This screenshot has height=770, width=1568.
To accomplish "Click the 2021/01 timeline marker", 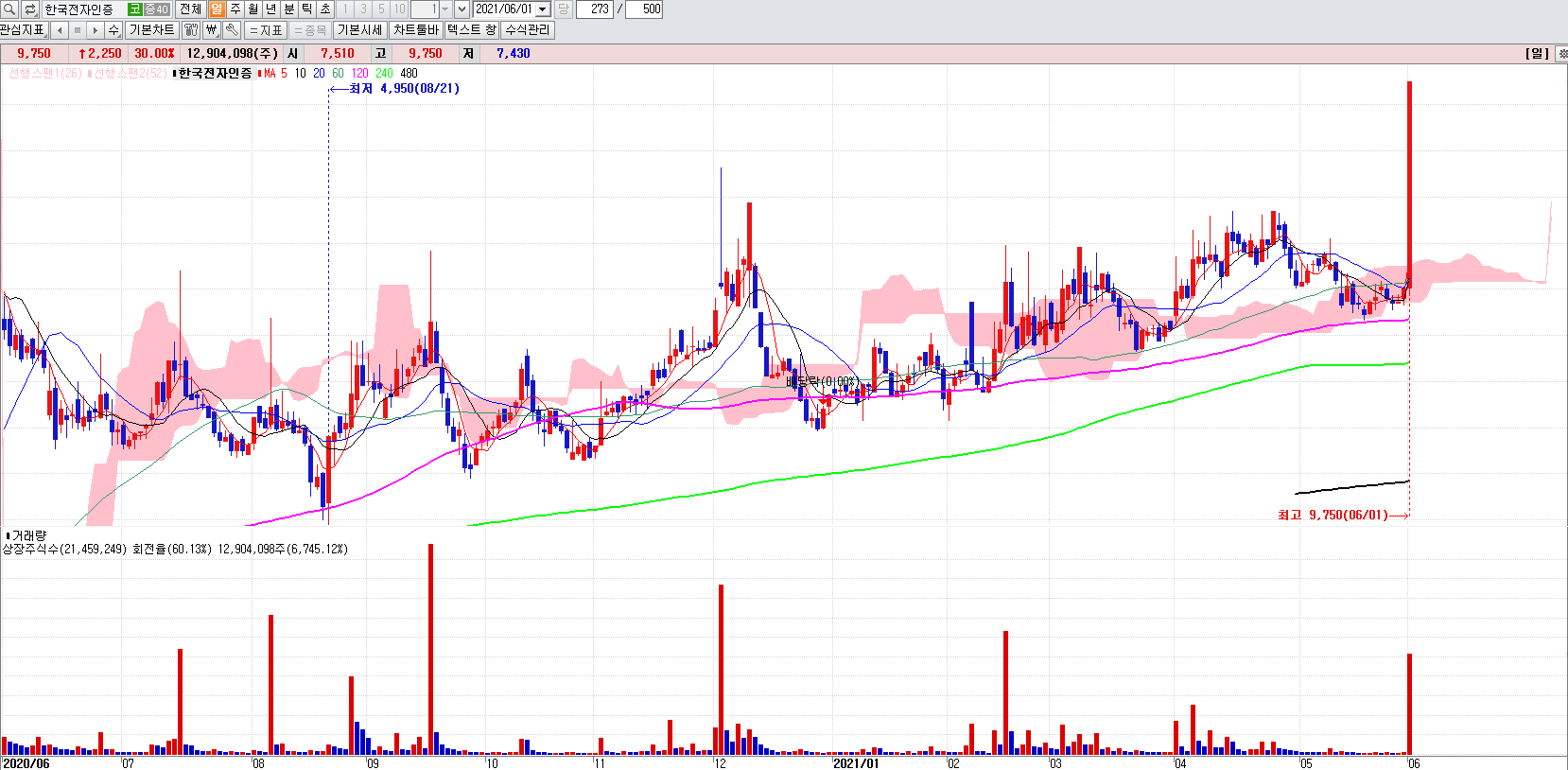I will coord(857,763).
